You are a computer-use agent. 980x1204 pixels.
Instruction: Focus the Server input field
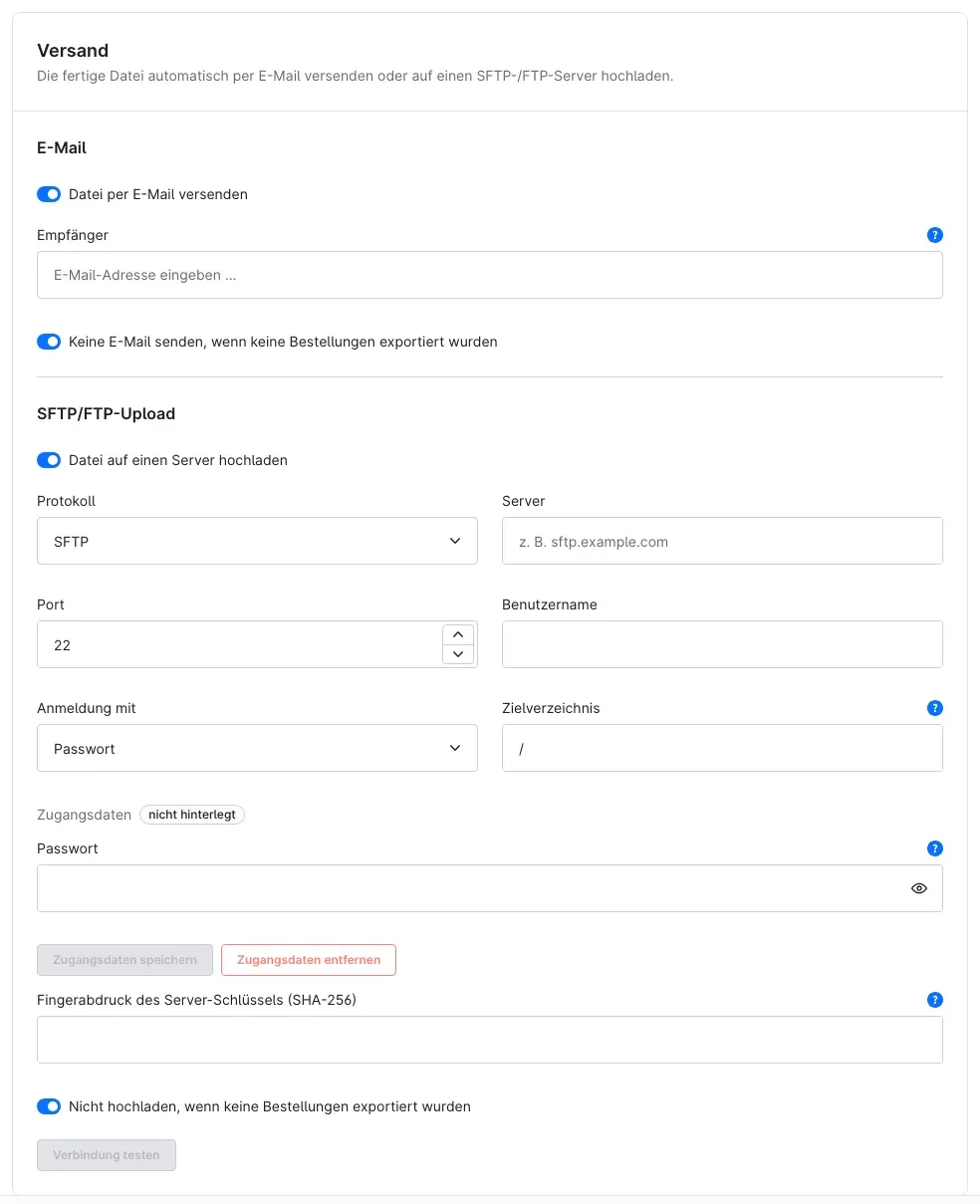[x=722, y=541]
